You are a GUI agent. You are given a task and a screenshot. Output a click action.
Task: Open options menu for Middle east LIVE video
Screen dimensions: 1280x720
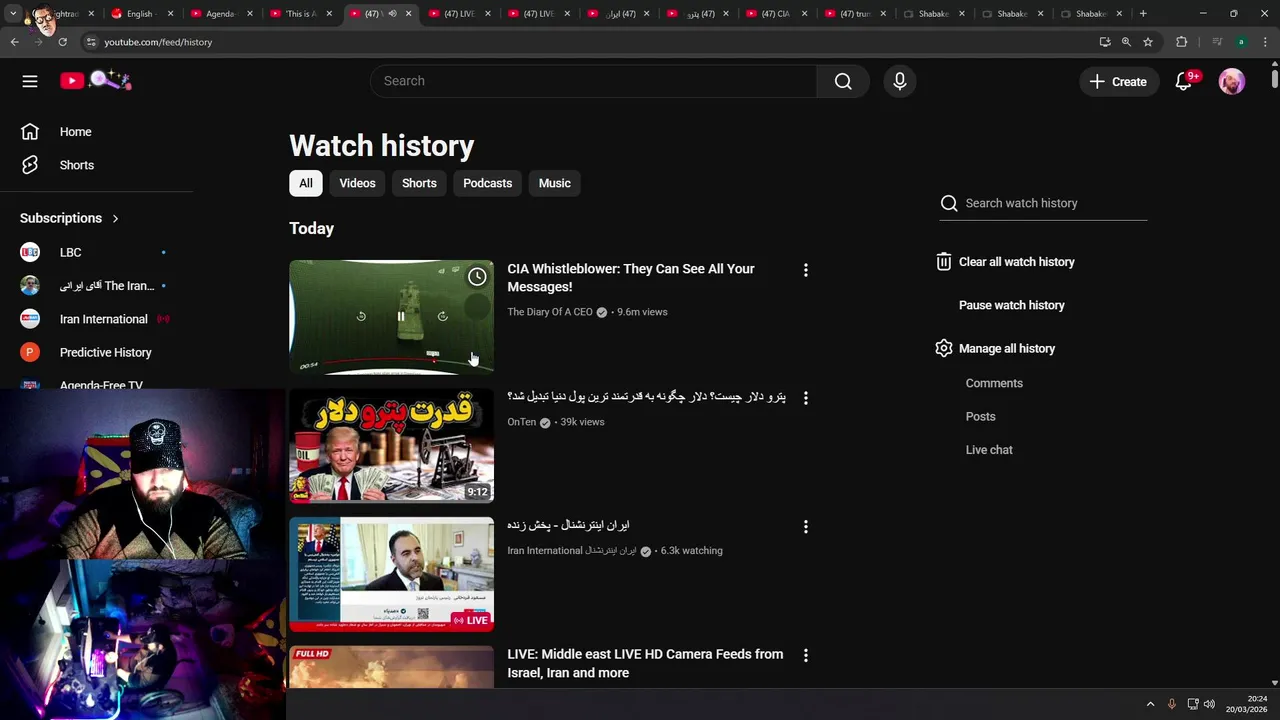pos(806,655)
